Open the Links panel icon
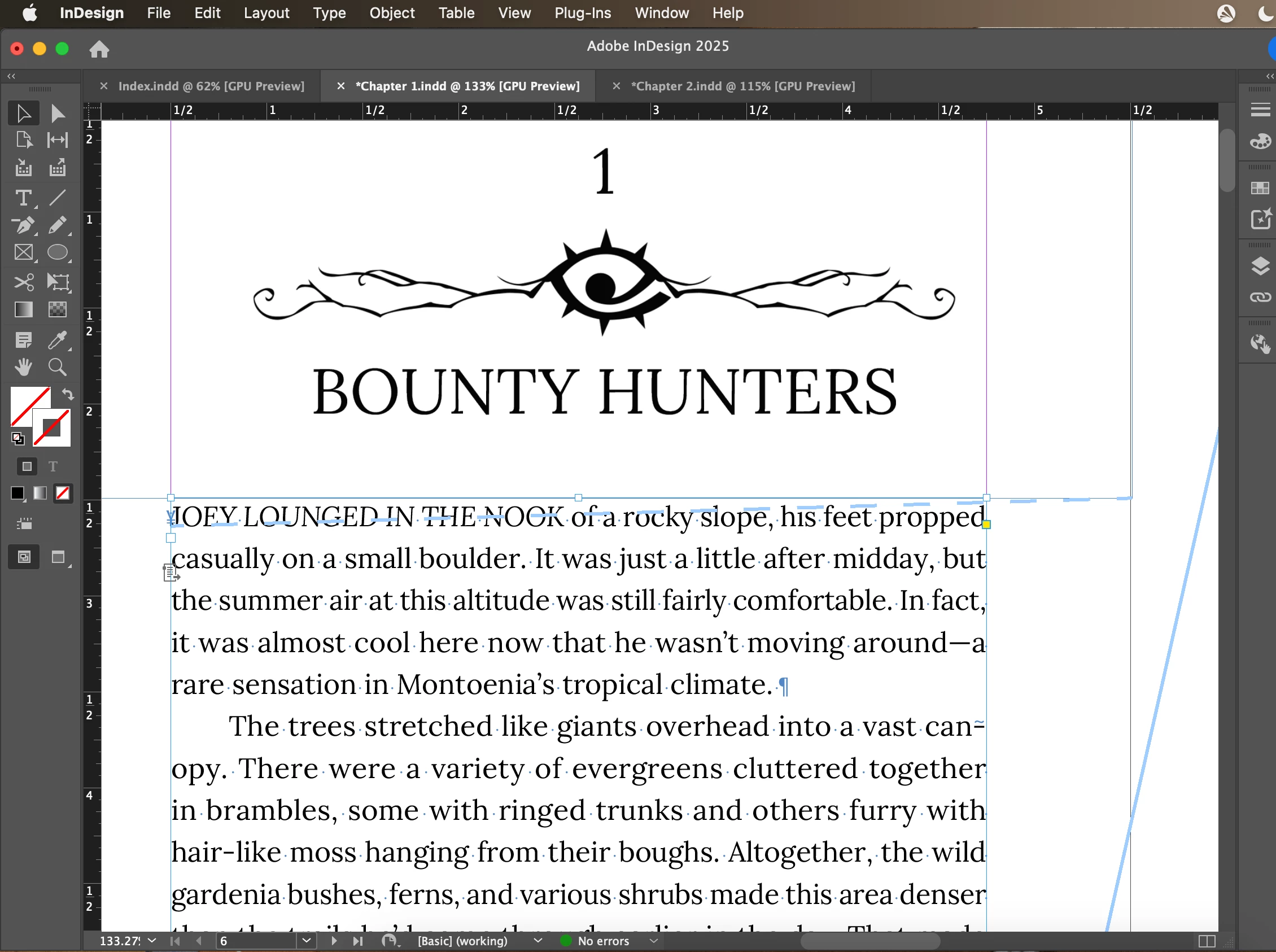1276x952 pixels. point(1260,298)
